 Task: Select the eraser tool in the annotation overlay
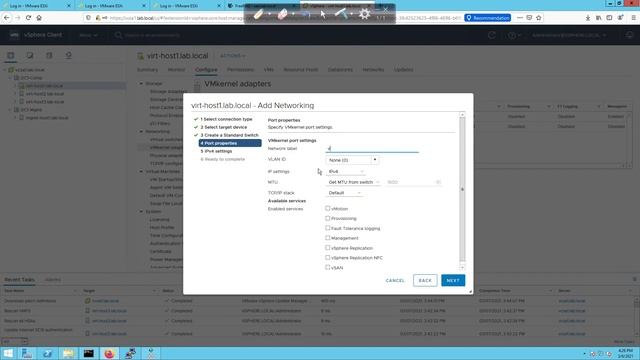(282, 14)
